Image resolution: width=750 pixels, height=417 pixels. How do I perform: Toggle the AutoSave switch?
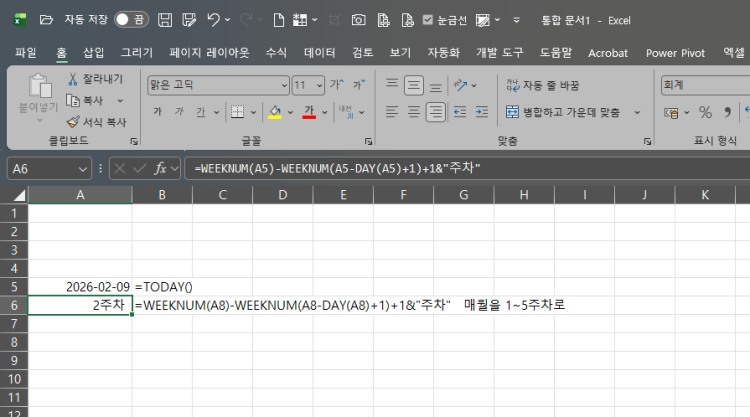point(131,20)
